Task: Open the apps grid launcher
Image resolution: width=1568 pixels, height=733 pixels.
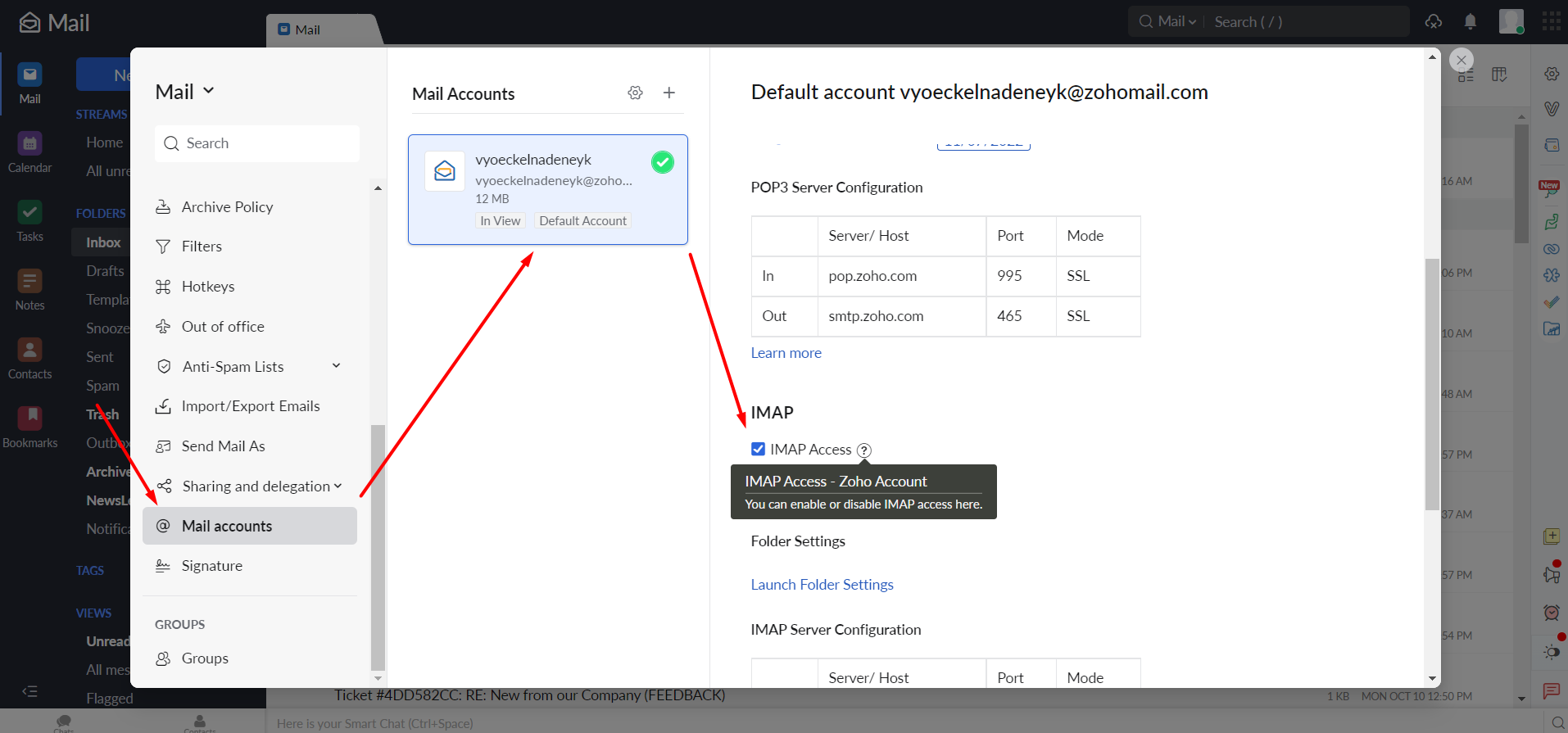Action: tap(1551, 21)
